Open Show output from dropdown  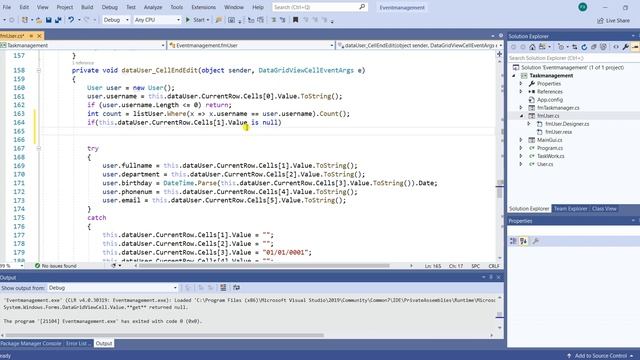(x=113, y=288)
